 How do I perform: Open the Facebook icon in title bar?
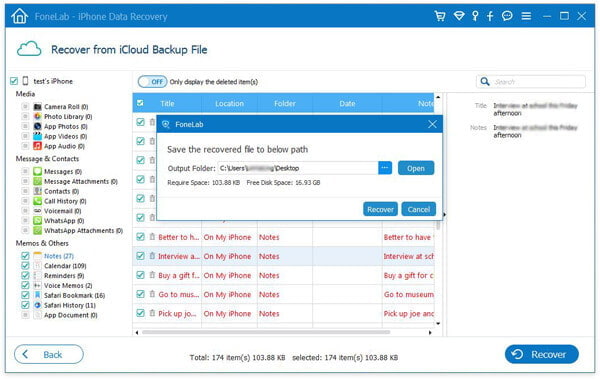[490, 16]
